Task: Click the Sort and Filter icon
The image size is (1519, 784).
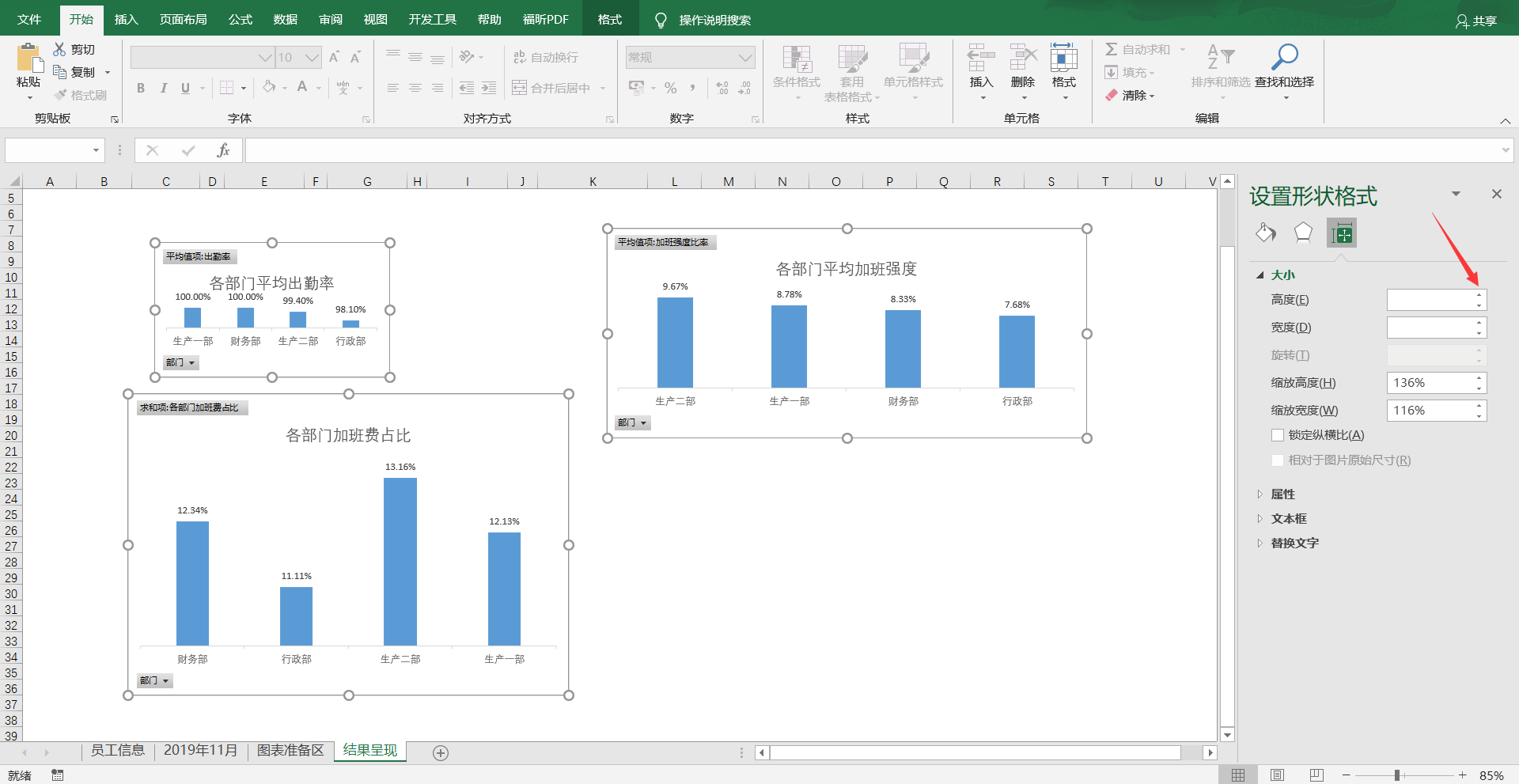Action: click(x=1221, y=57)
